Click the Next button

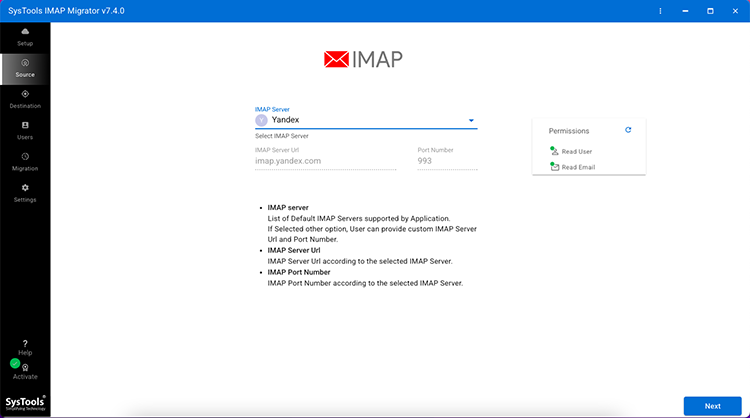(x=712, y=406)
